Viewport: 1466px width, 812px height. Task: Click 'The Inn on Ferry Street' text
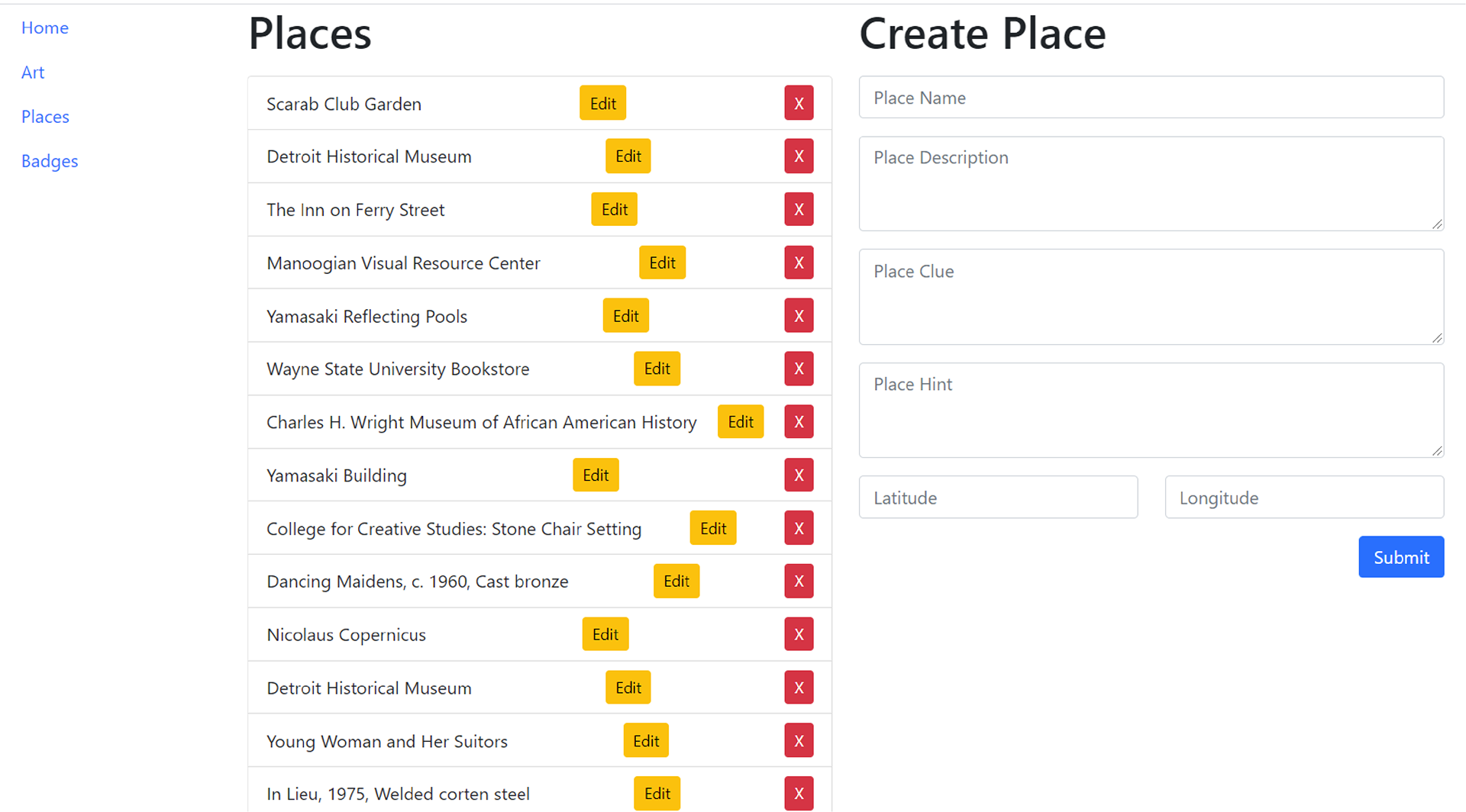click(355, 210)
